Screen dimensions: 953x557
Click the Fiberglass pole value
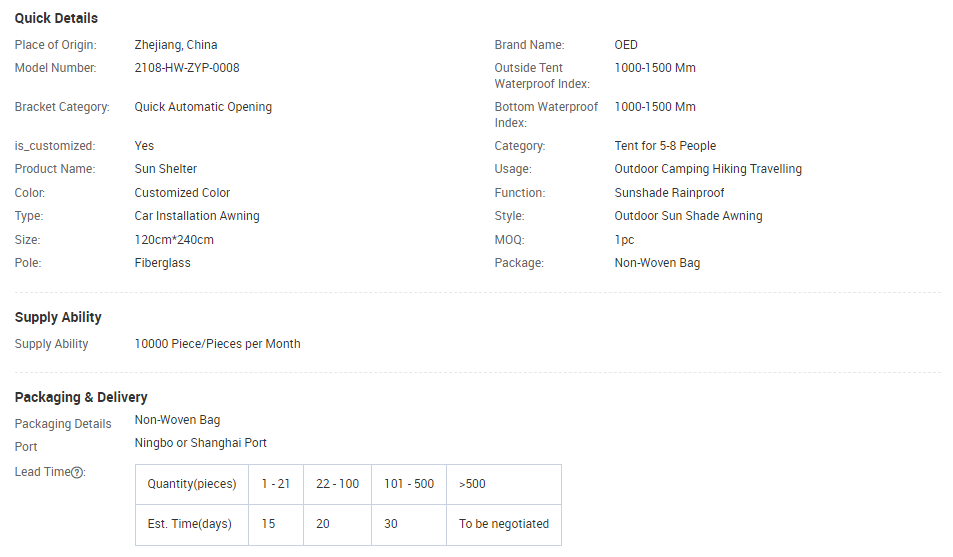[162, 263]
